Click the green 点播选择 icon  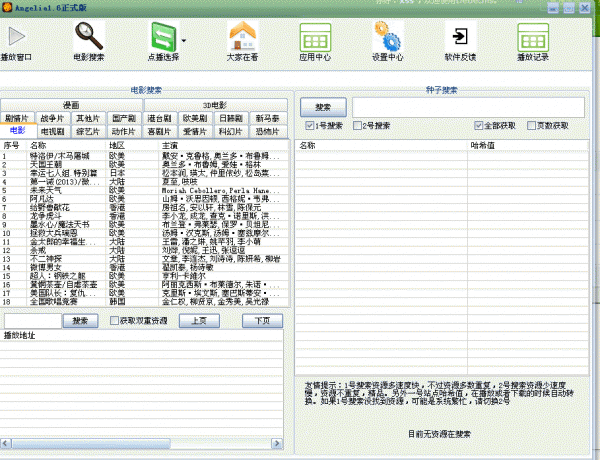[163, 38]
